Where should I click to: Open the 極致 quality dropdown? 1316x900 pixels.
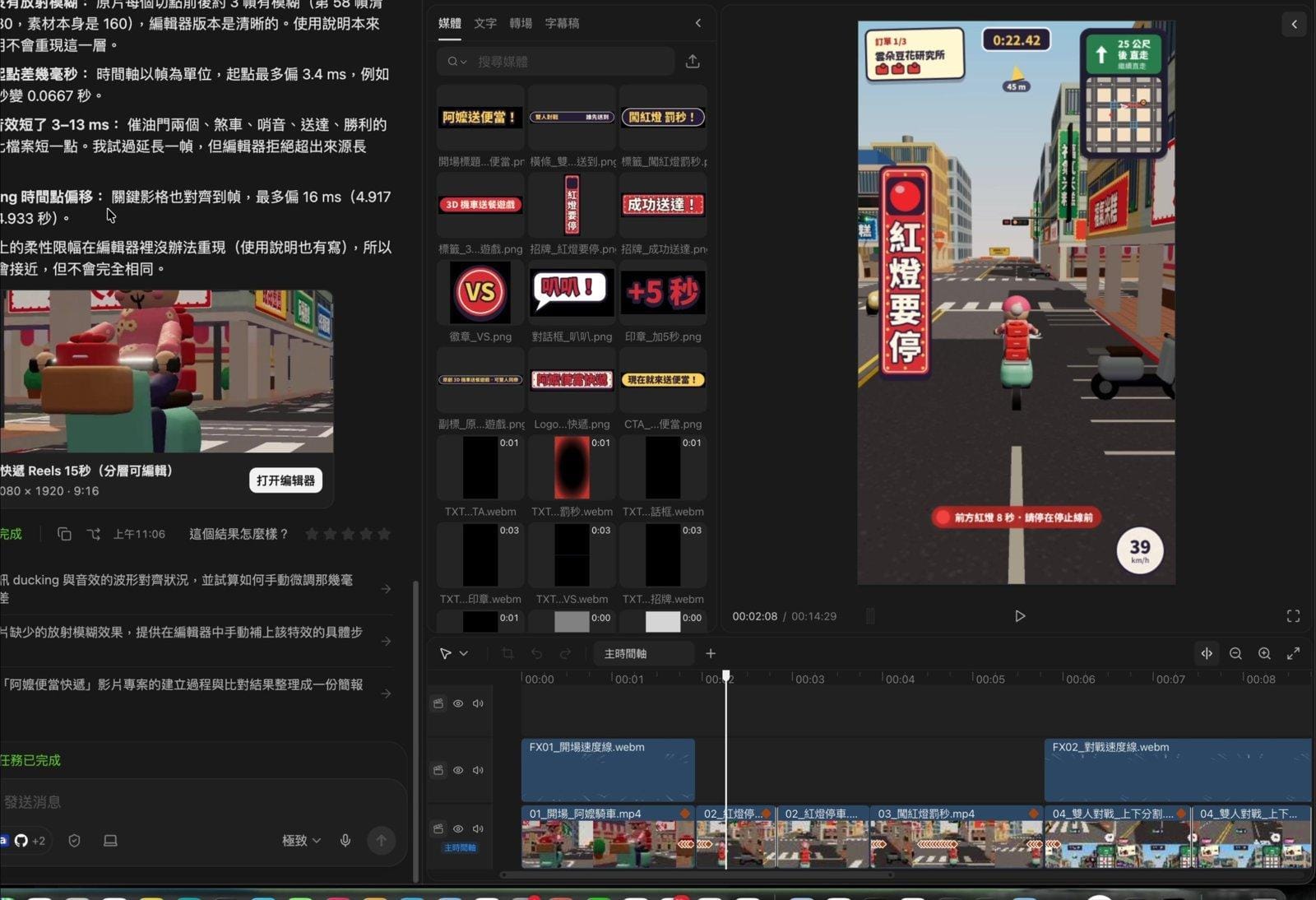click(x=301, y=840)
